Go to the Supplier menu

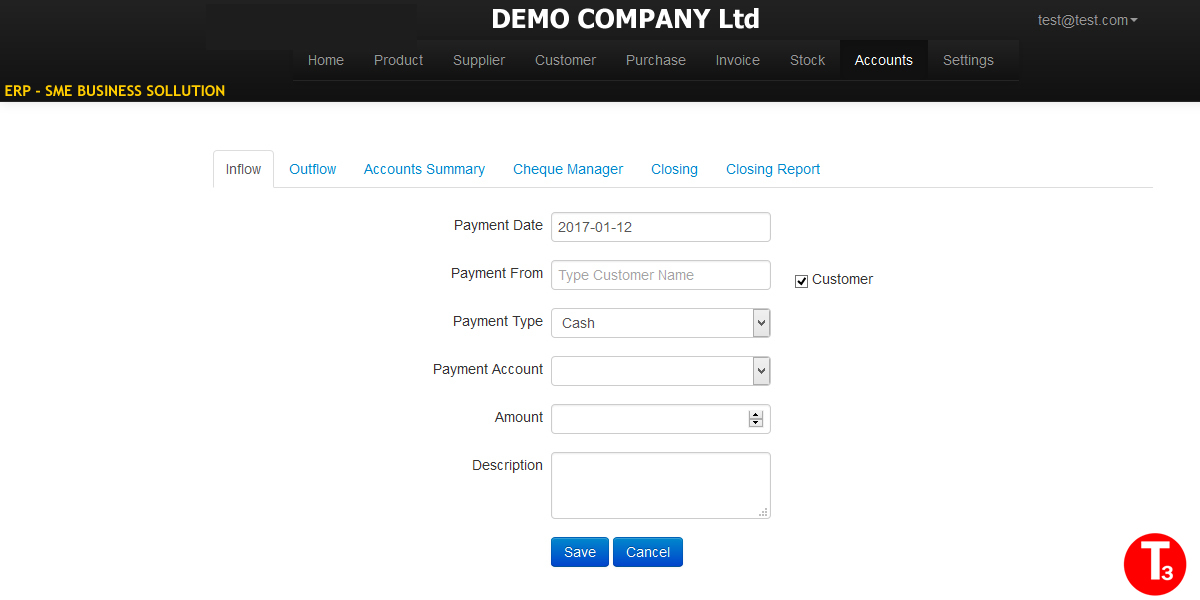coord(479,60)
